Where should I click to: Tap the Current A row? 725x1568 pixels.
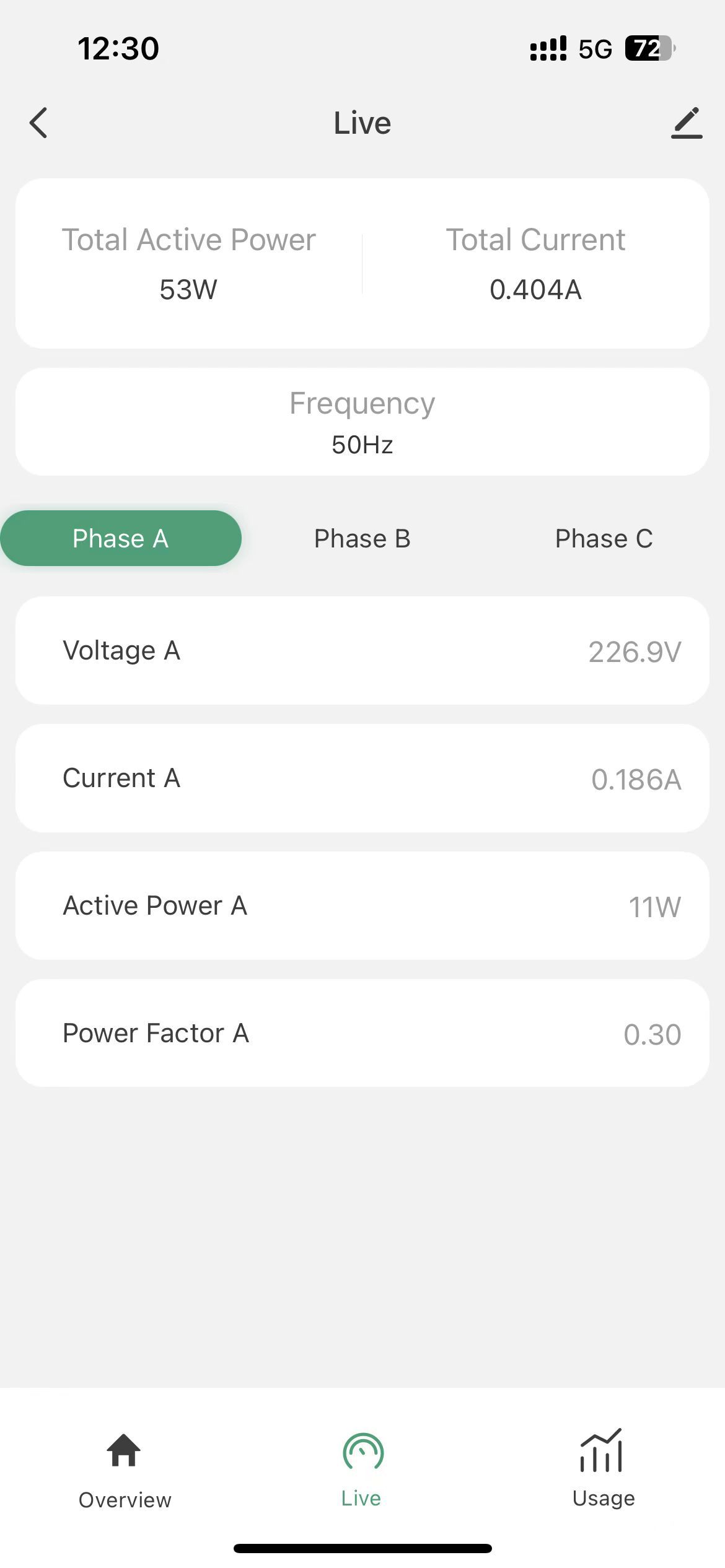(362, 778)
